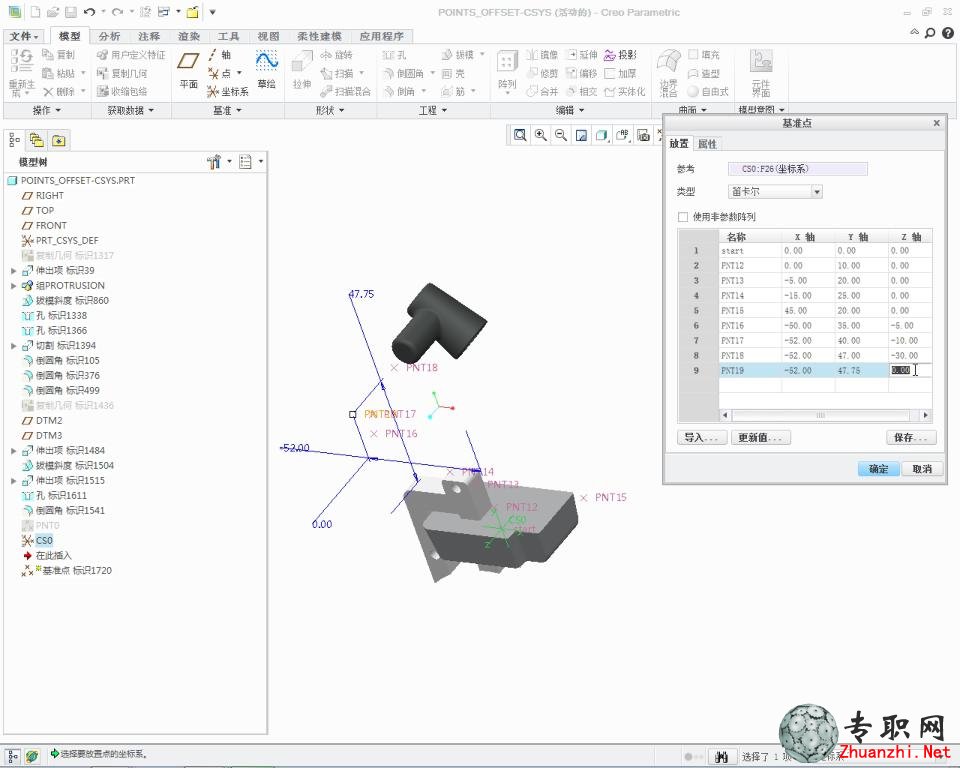The image size is (960, 768).
Task: Click the help question mark icon
Action: coord(947,33)
